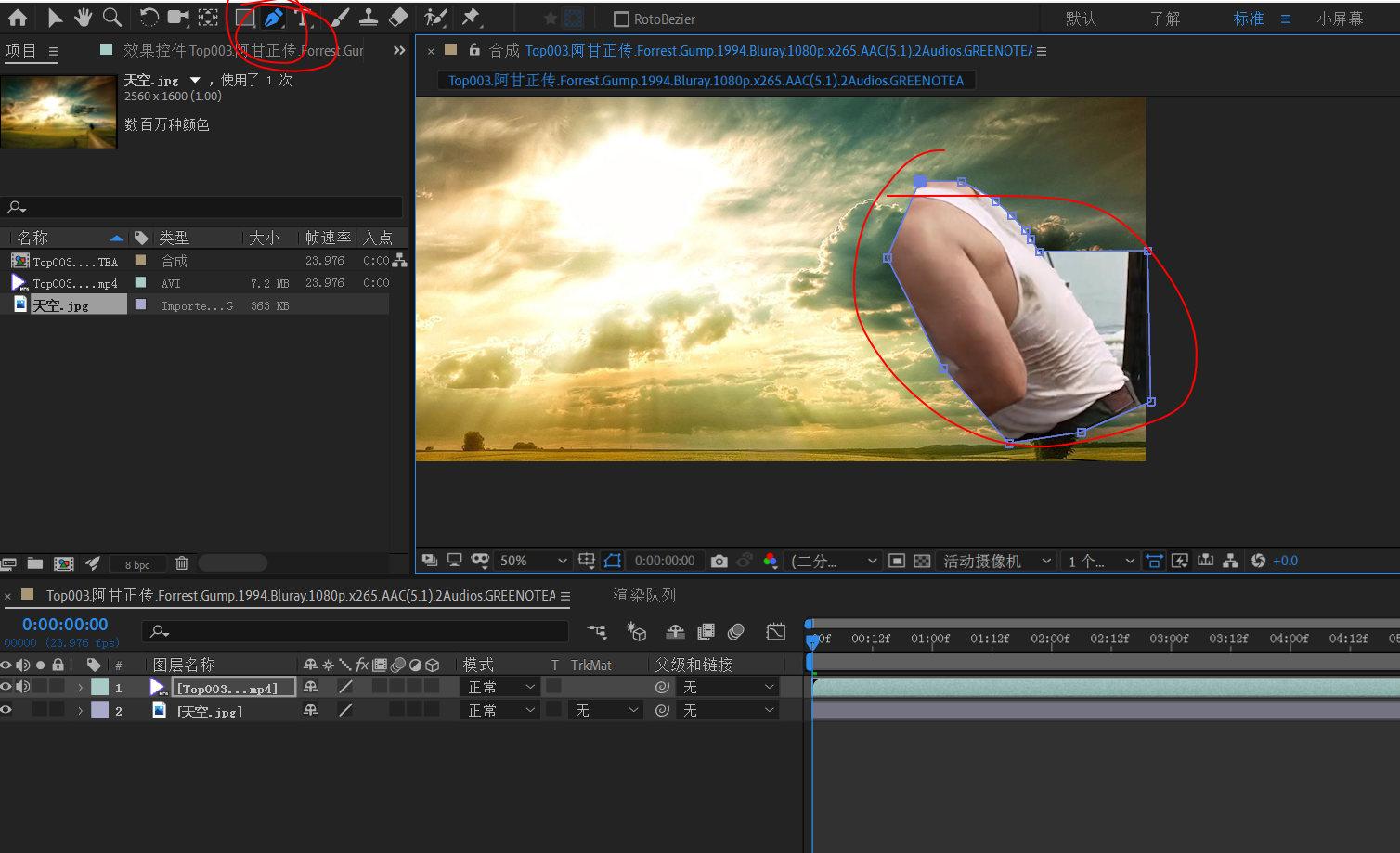Toggle region of interest in viewer

(897, 561)
